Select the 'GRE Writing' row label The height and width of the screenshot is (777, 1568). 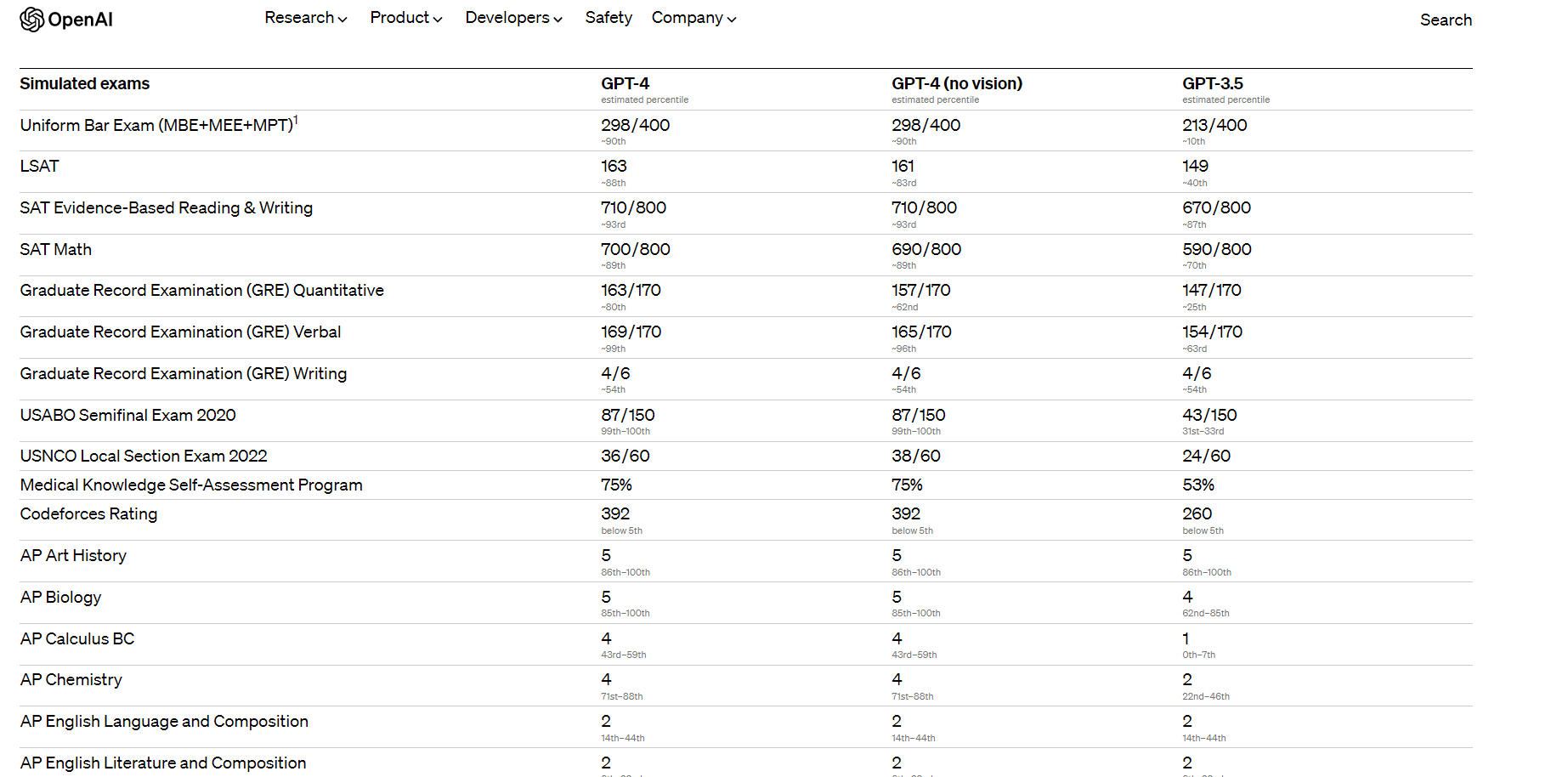click(184, 373)
